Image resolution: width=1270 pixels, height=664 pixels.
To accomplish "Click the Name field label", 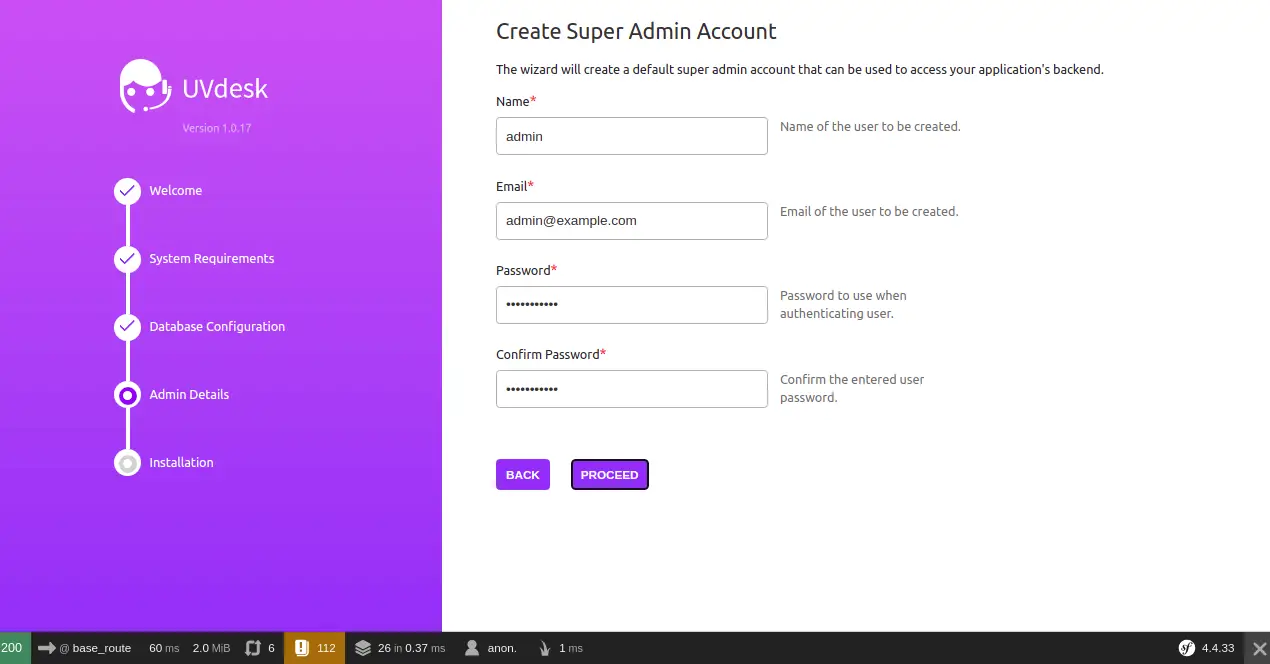I will [x=516, y=102].
